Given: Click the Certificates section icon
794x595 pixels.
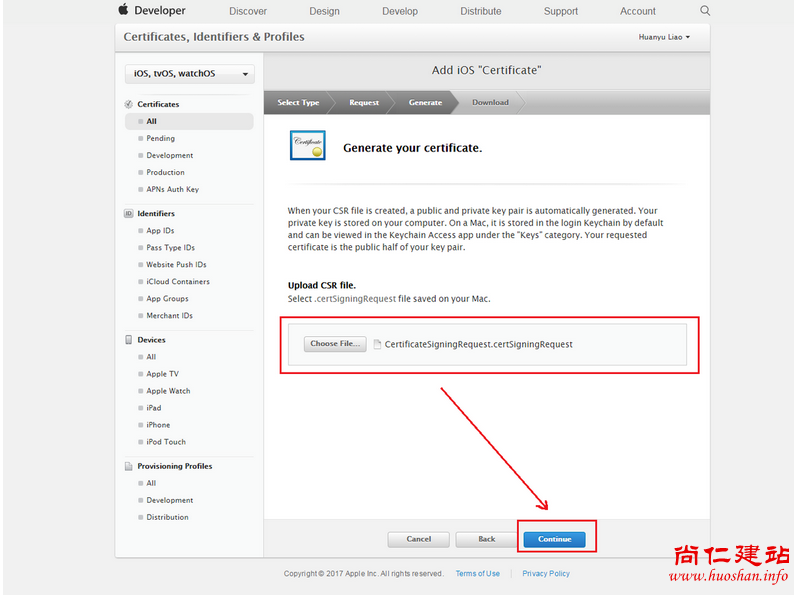Looking at the screenshot, I should pyautogui.click(x=128, y=104).
